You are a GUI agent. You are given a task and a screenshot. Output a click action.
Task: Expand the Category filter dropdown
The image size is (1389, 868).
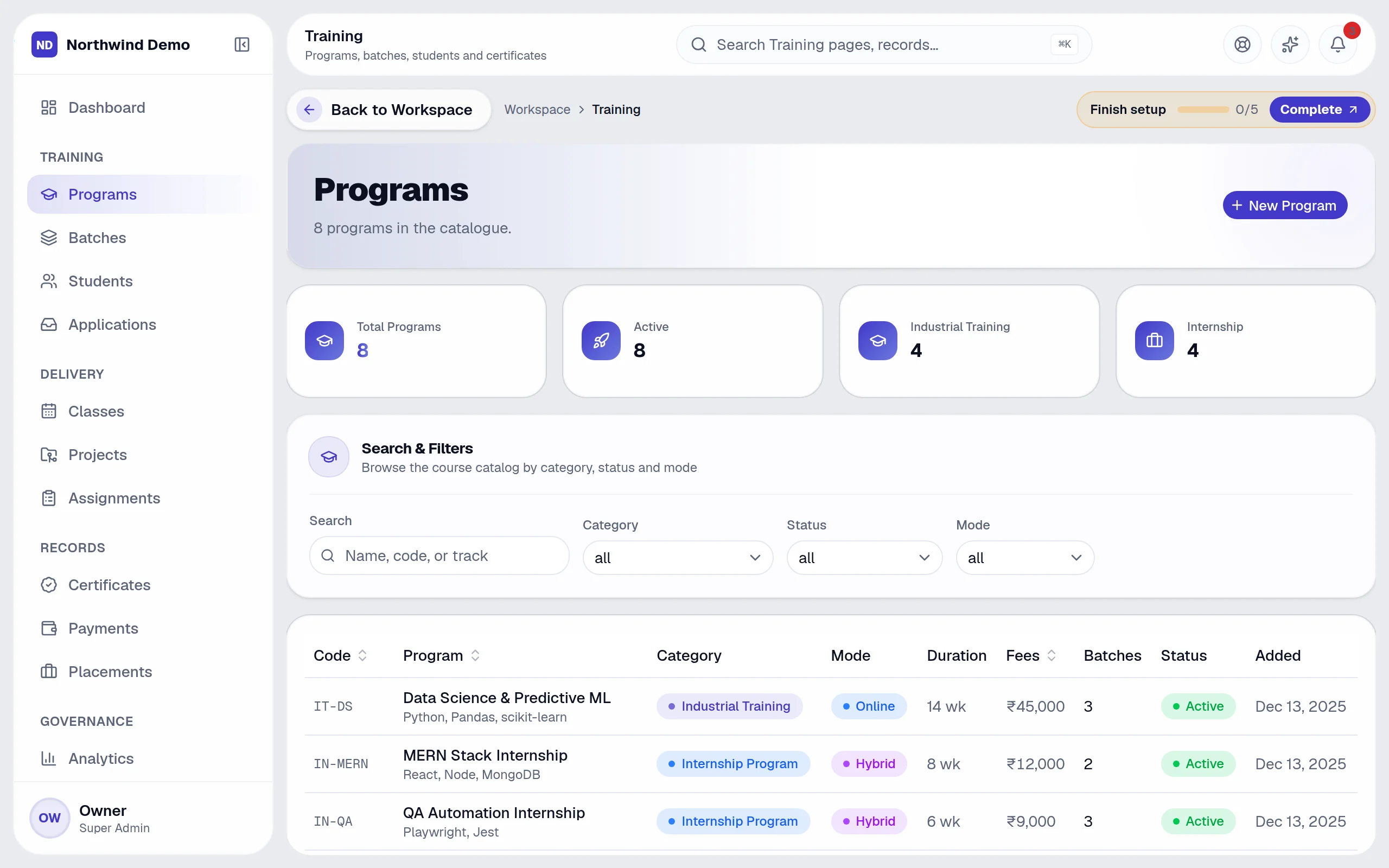[678, 558]
